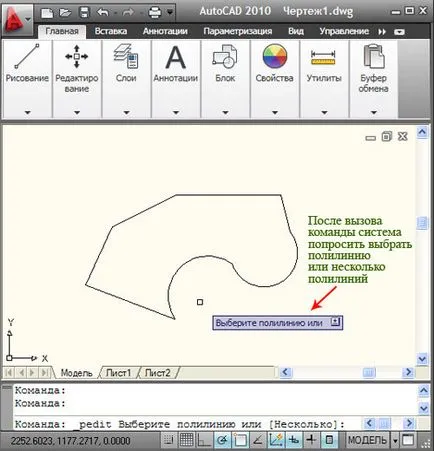This screenshot has height=451, width=434.
Task: Open quick access toolbar customize dropdown
Action: [170, 13]
